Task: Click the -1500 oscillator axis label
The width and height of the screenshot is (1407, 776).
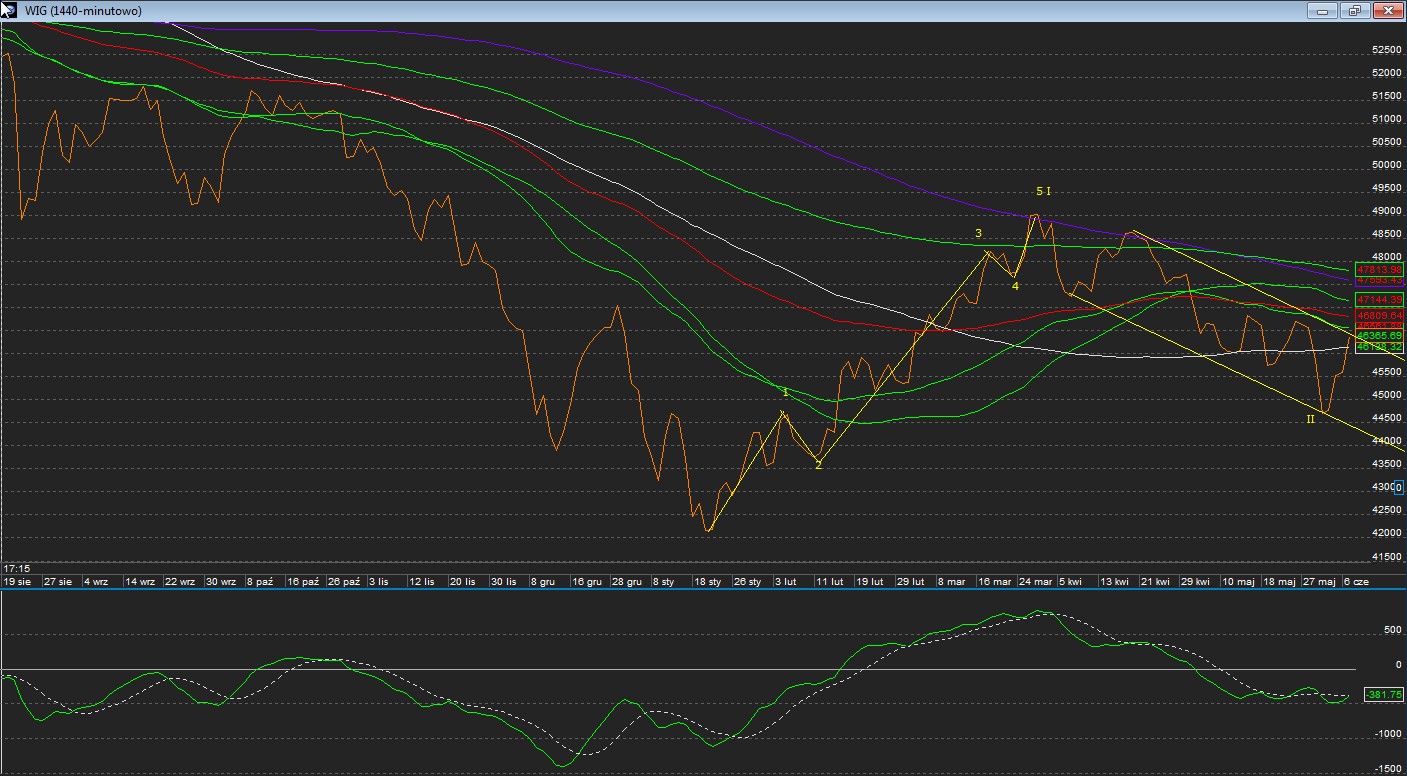Action: tap(1389, 768)
